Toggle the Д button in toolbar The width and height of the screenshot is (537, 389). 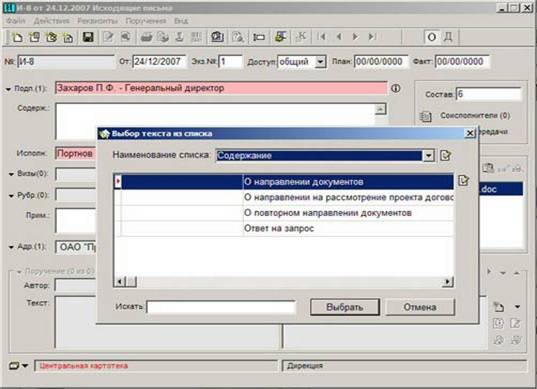click(x=448, y=37)
